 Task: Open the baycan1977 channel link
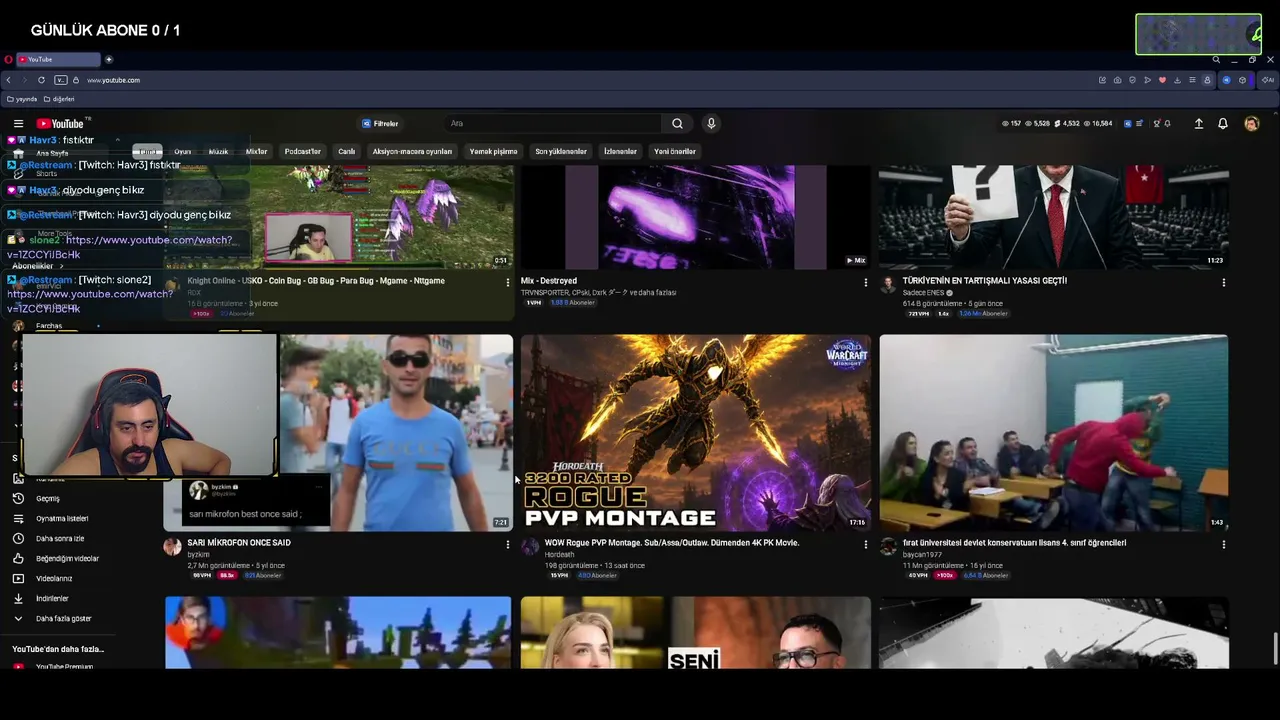[x=922, y=555]
